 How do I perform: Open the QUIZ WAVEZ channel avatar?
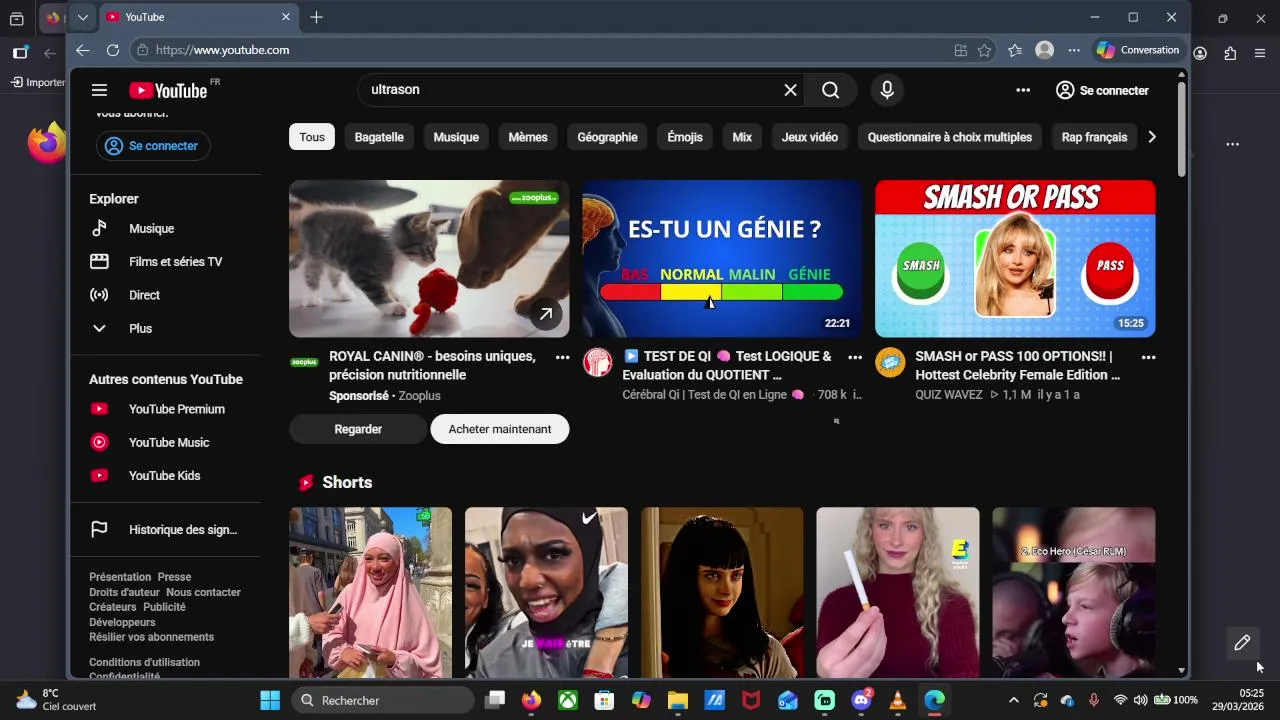[890, 362]
